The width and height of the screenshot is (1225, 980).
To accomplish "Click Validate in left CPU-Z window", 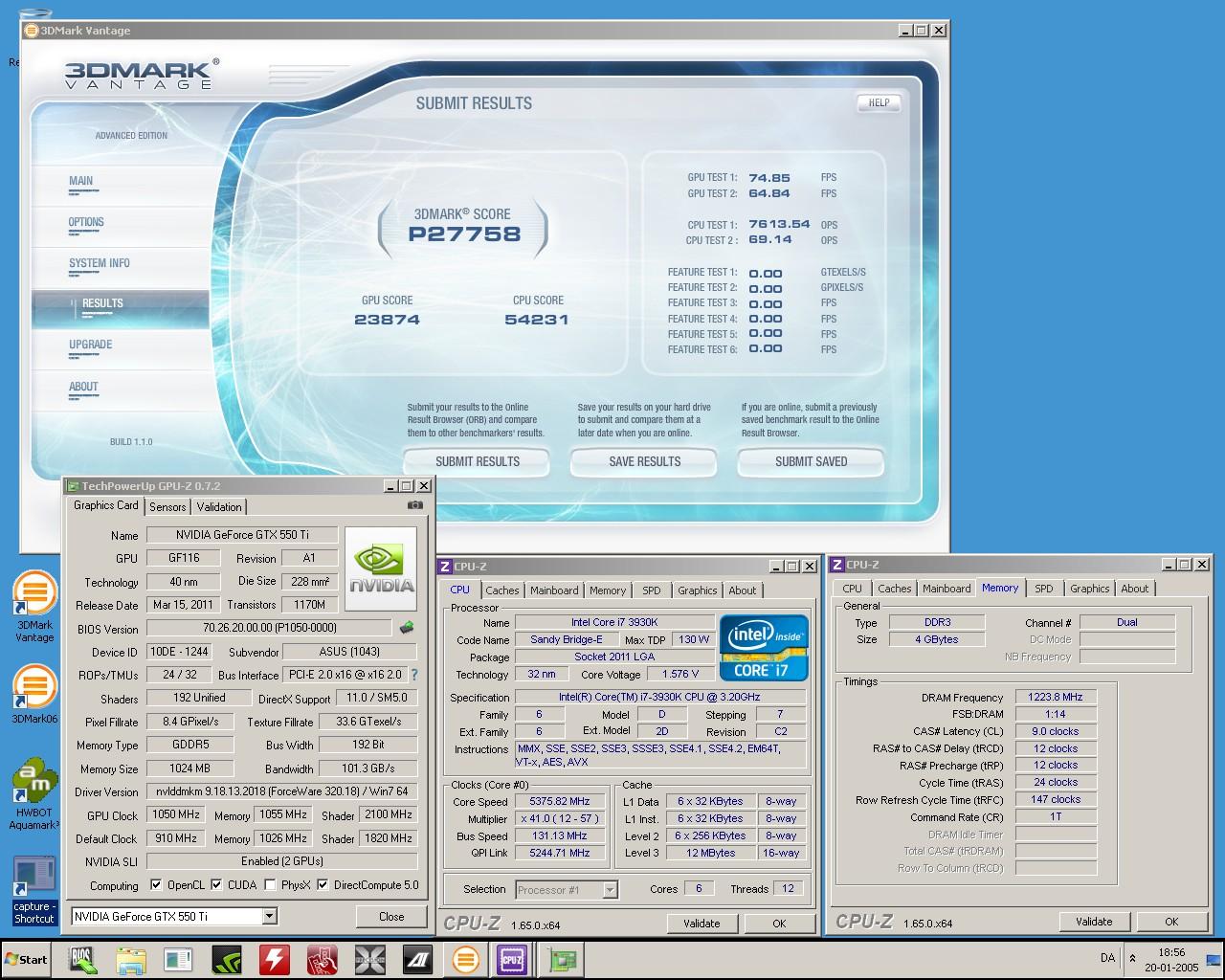I will pyautogui.click(x=702, y=924).
